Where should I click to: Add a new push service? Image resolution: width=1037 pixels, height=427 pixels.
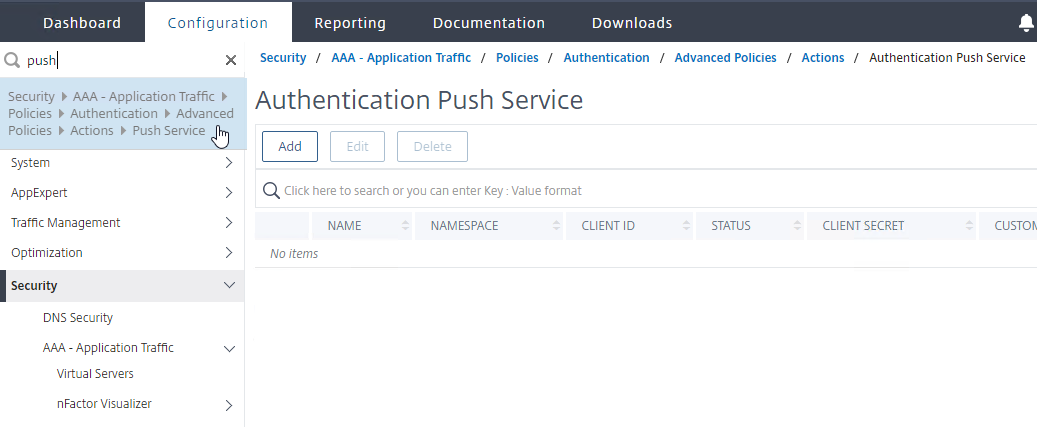pyautogui.click(x=290, y=147)
